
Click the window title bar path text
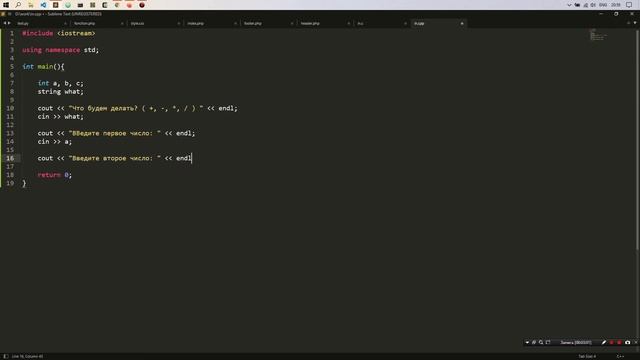[x=58, y=14]
